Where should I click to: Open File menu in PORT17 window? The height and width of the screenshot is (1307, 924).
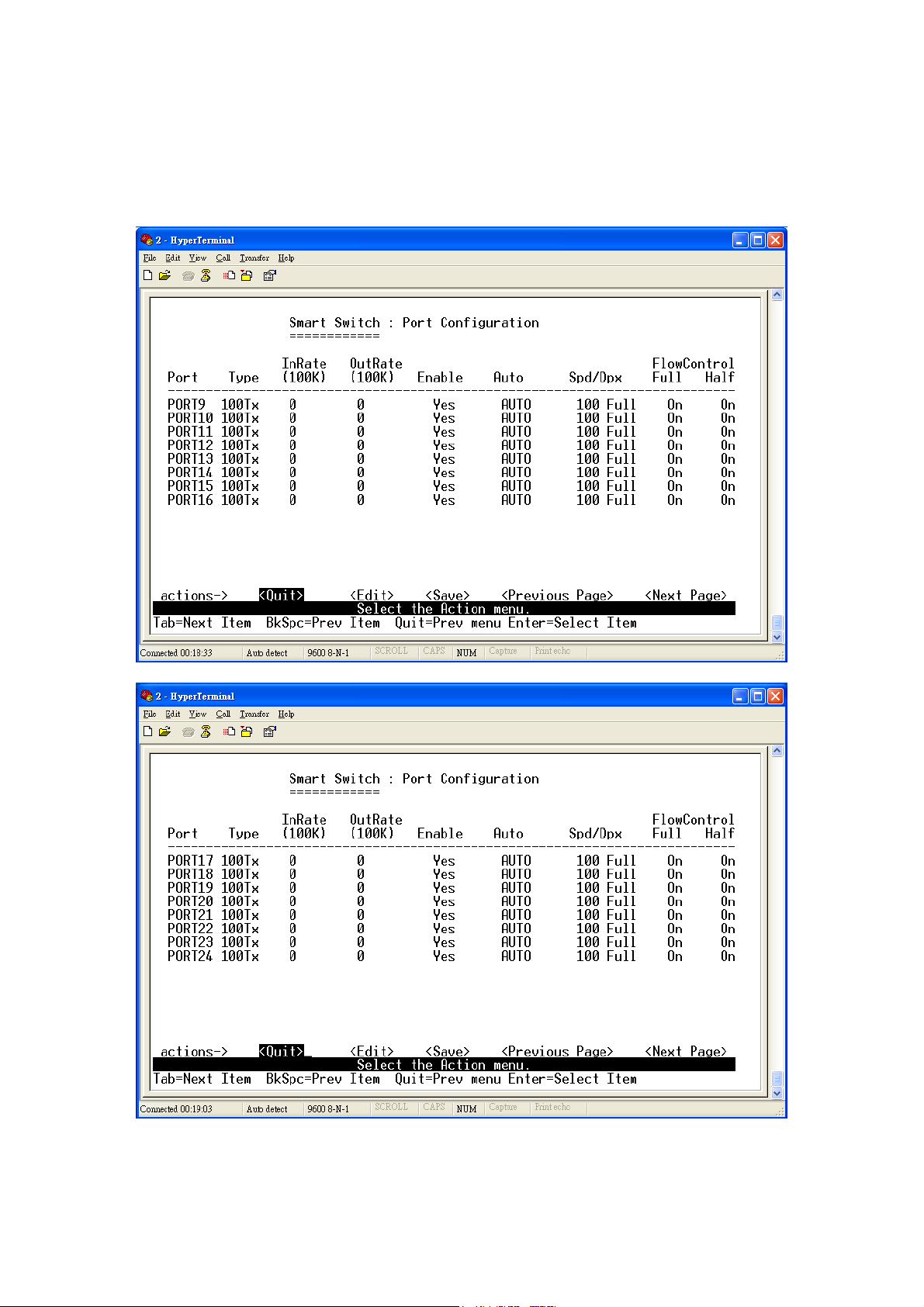150,714
